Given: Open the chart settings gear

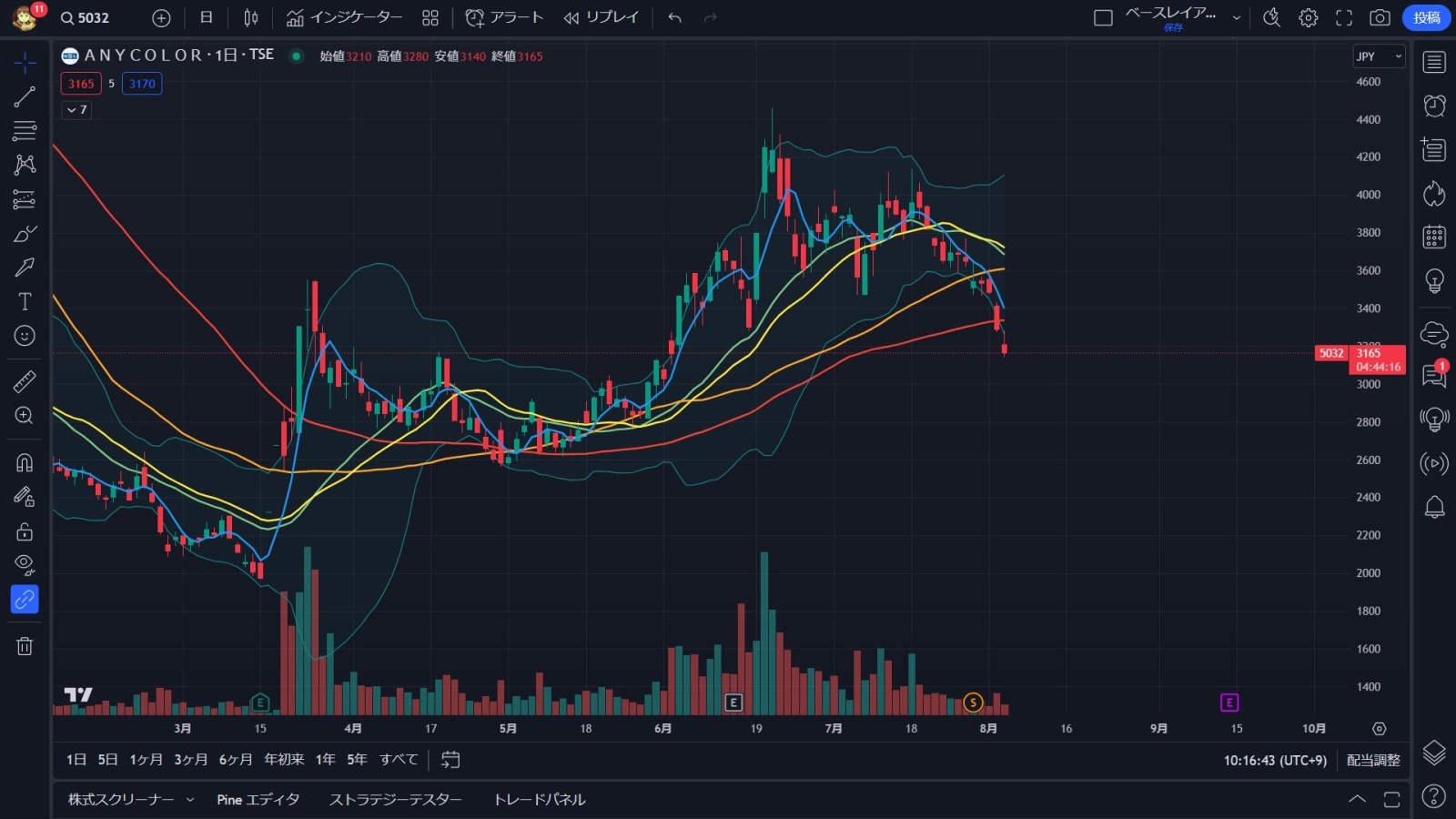Looking at the screenshot, I should (1309, 17).
